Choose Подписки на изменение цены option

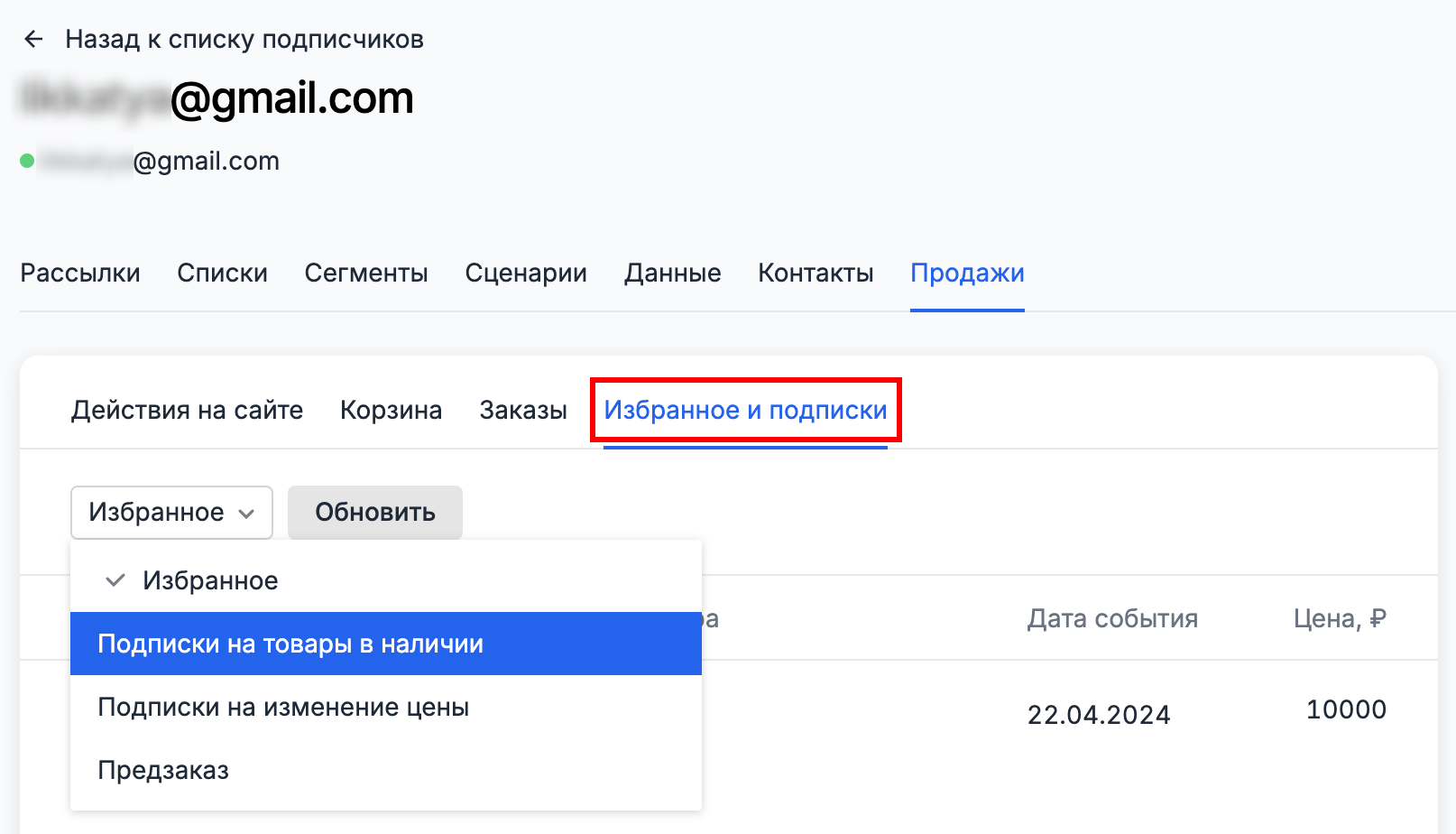click(283, 707)
